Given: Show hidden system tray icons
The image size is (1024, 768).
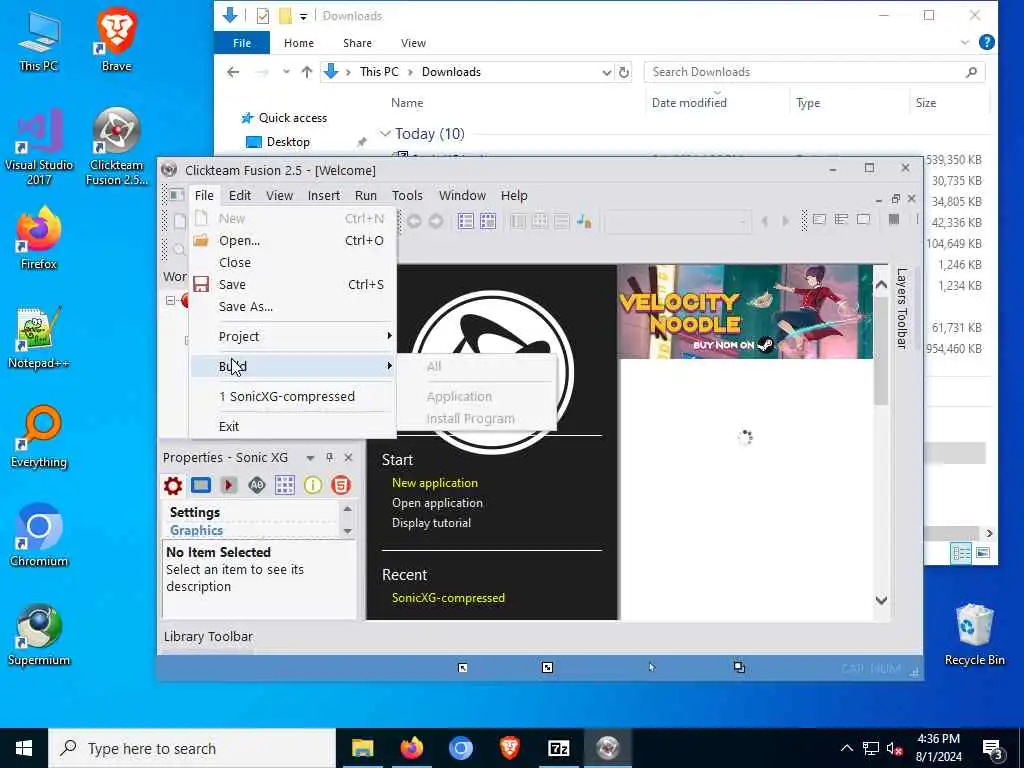Looking at the screenshot, I should (846, 748).
